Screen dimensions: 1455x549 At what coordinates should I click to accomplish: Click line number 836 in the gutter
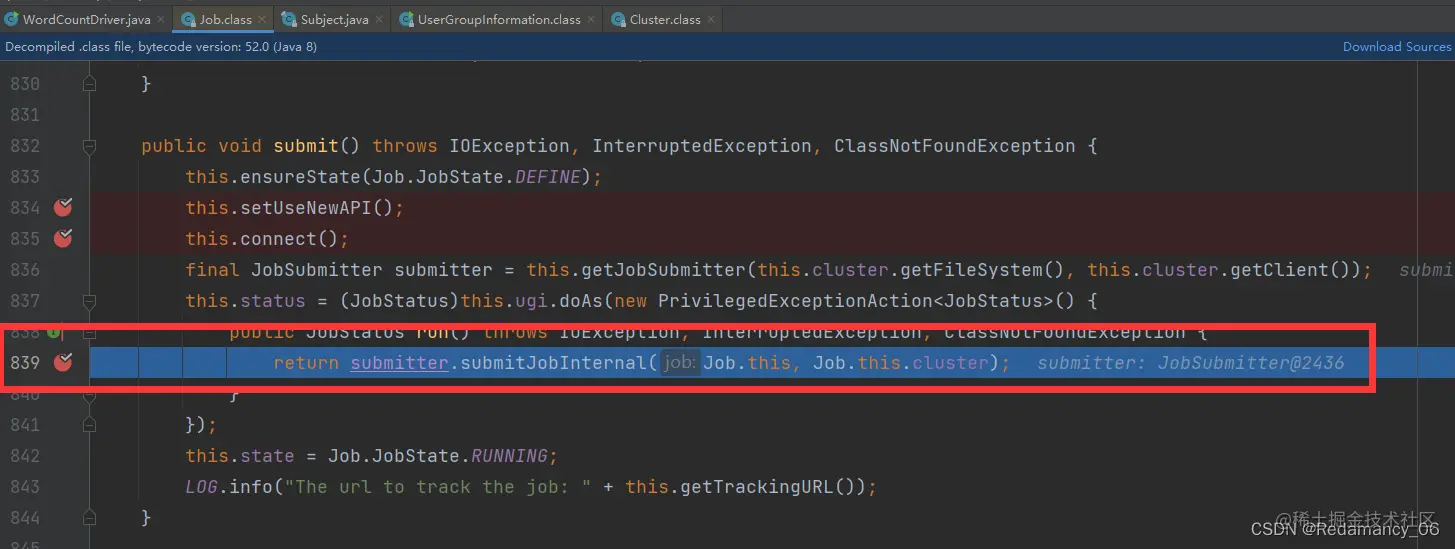pos(25,270)
